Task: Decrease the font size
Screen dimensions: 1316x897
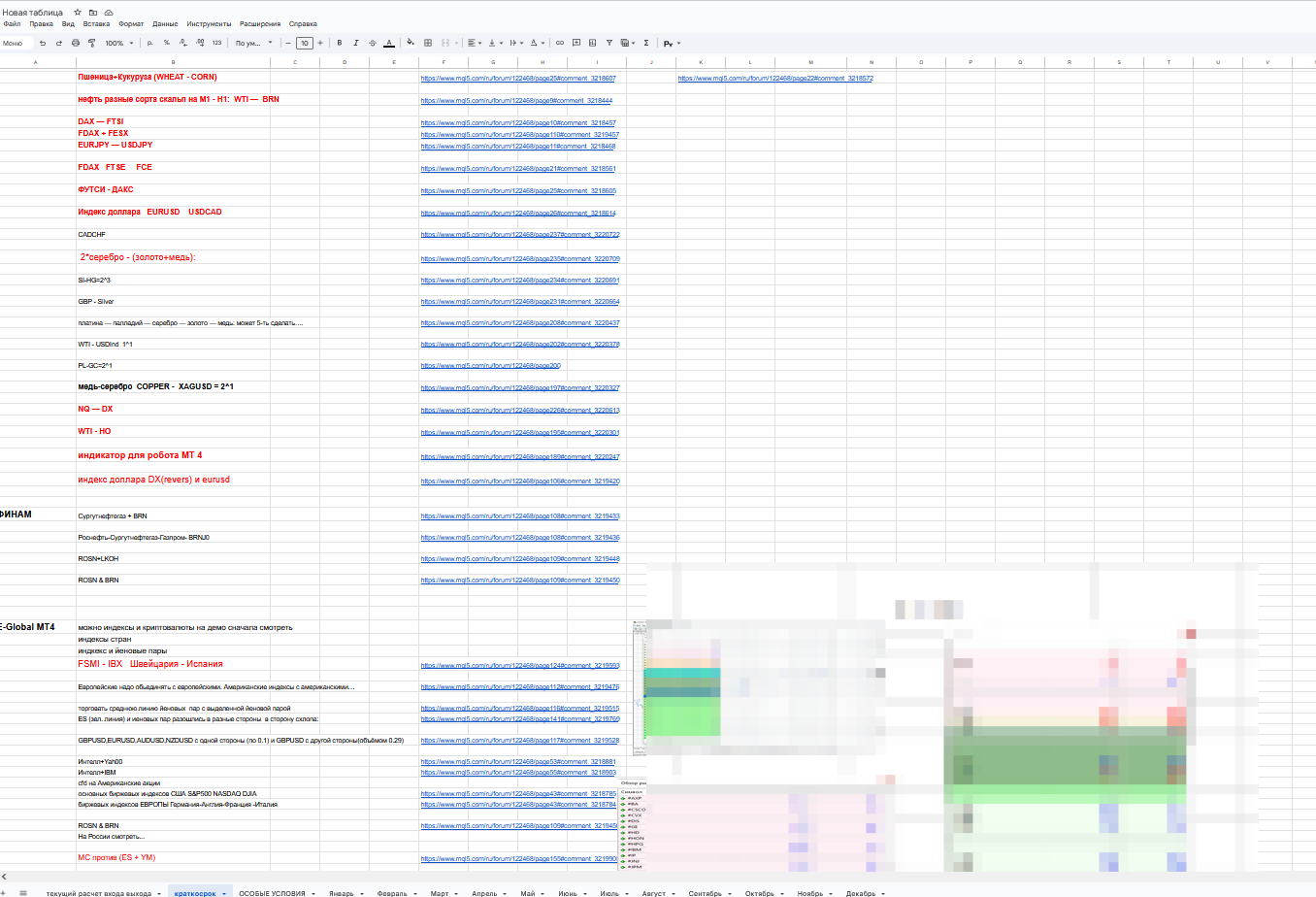Action: pos(288,43)
